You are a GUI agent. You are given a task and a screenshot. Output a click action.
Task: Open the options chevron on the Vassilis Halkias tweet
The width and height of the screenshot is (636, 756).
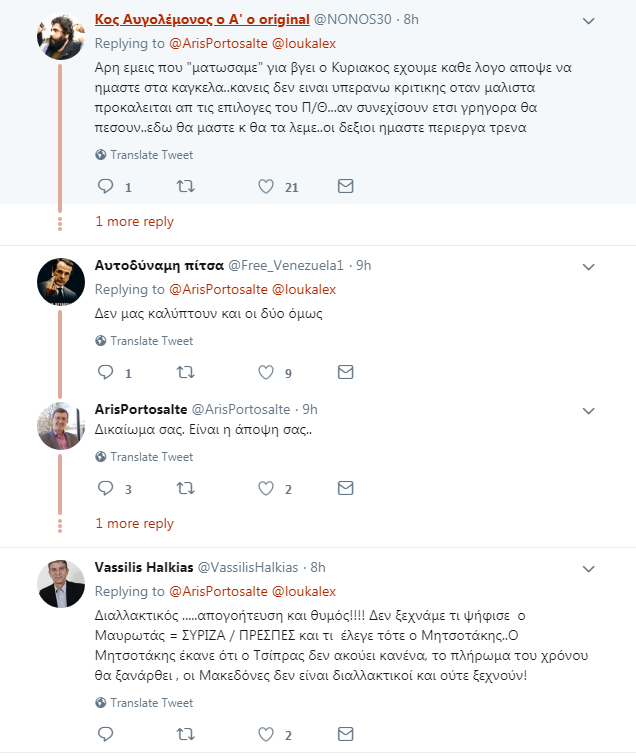[x=588, y=569]
